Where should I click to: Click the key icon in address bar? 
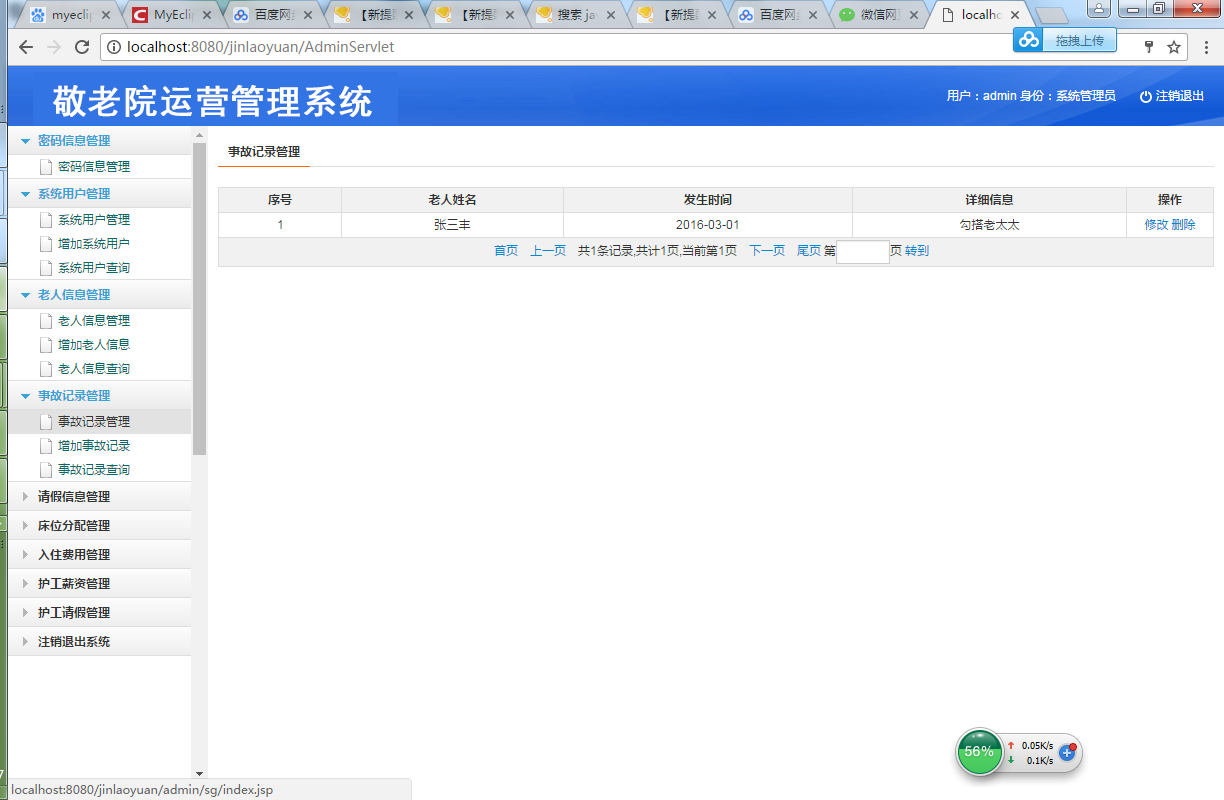1149,47
